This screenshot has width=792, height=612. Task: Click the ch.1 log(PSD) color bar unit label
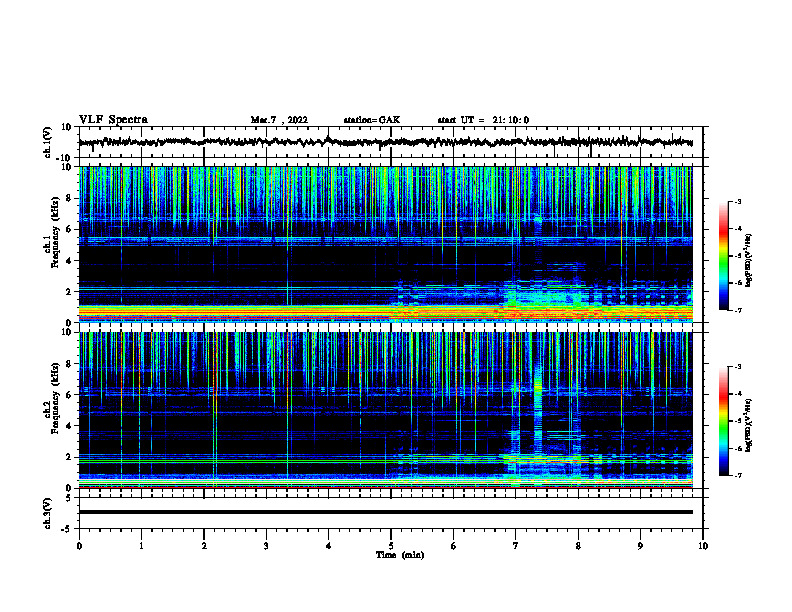click(x=749, y=261)
